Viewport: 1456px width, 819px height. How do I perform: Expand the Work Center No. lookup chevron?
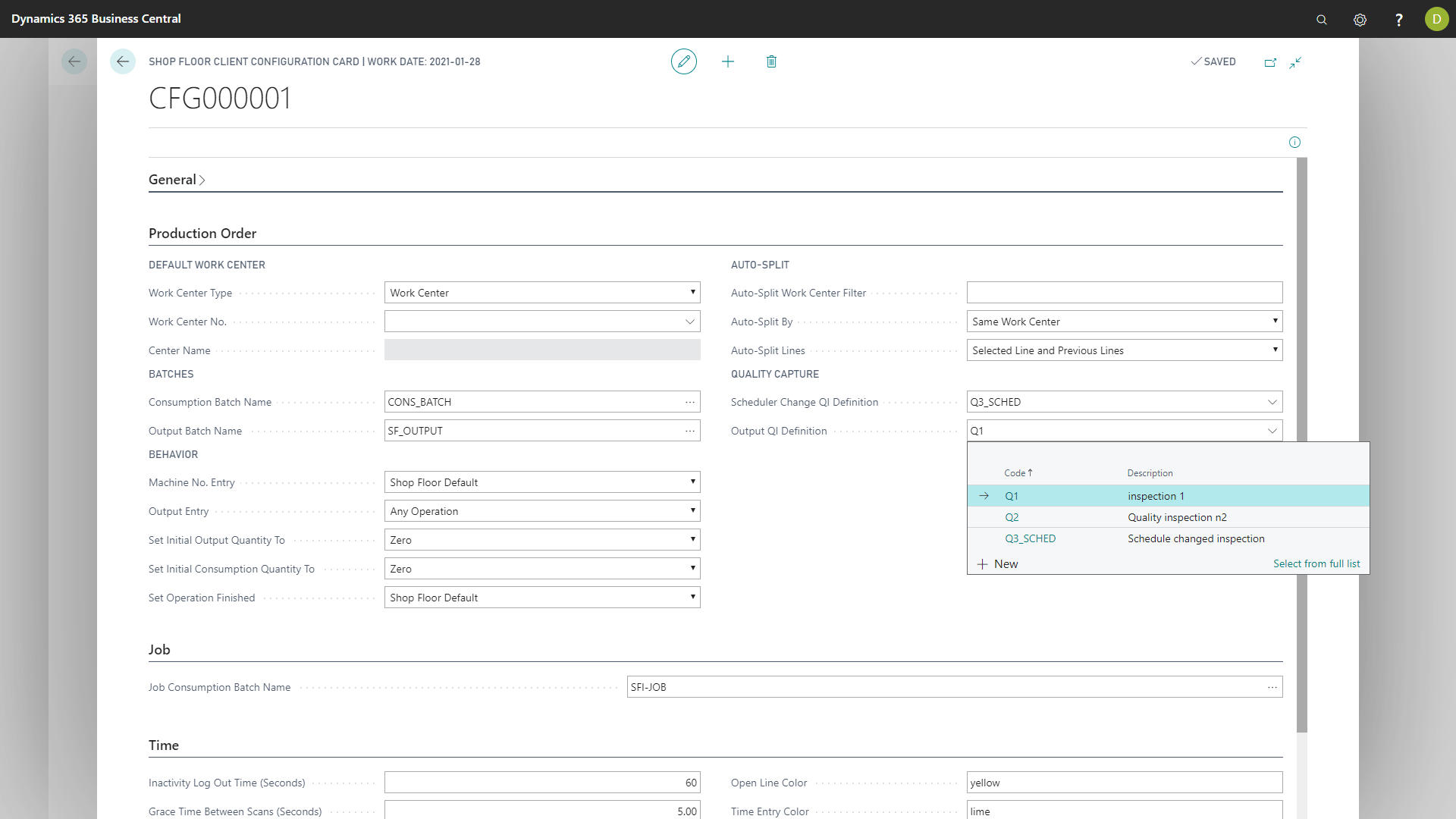click(690, 321)
